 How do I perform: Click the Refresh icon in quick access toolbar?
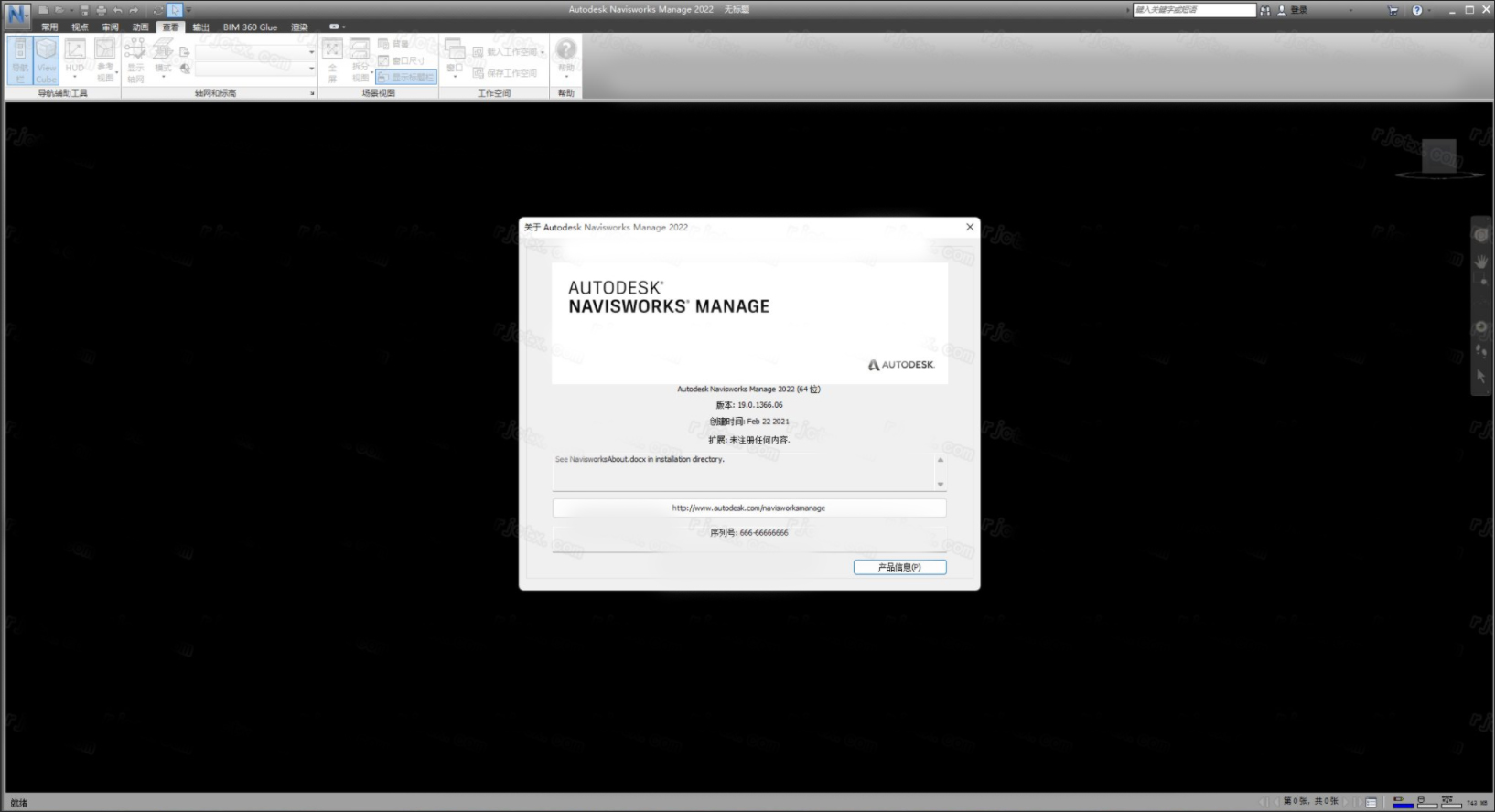(157, 10)
